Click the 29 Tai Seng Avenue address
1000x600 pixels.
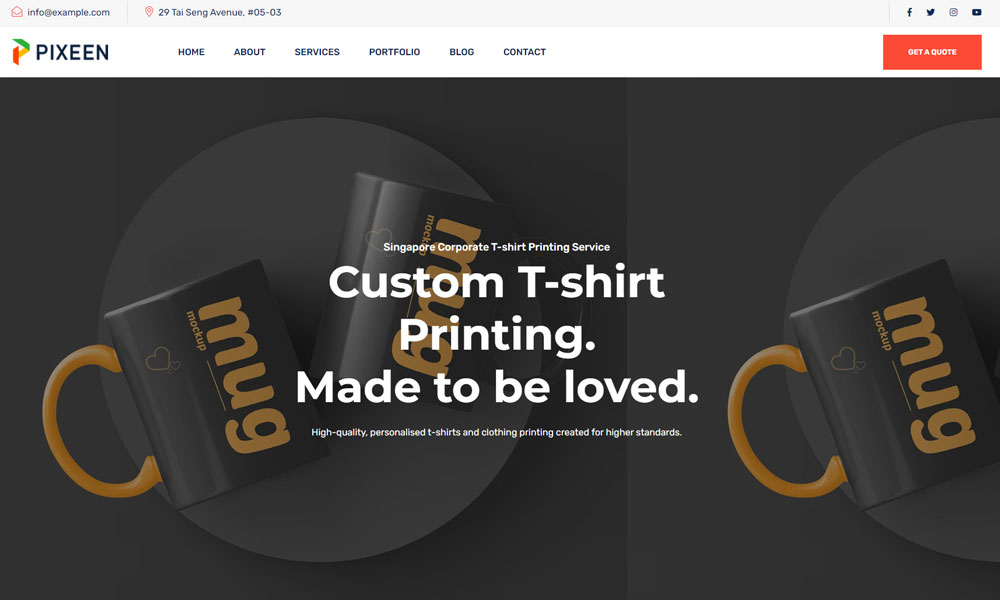click(219, 12)
